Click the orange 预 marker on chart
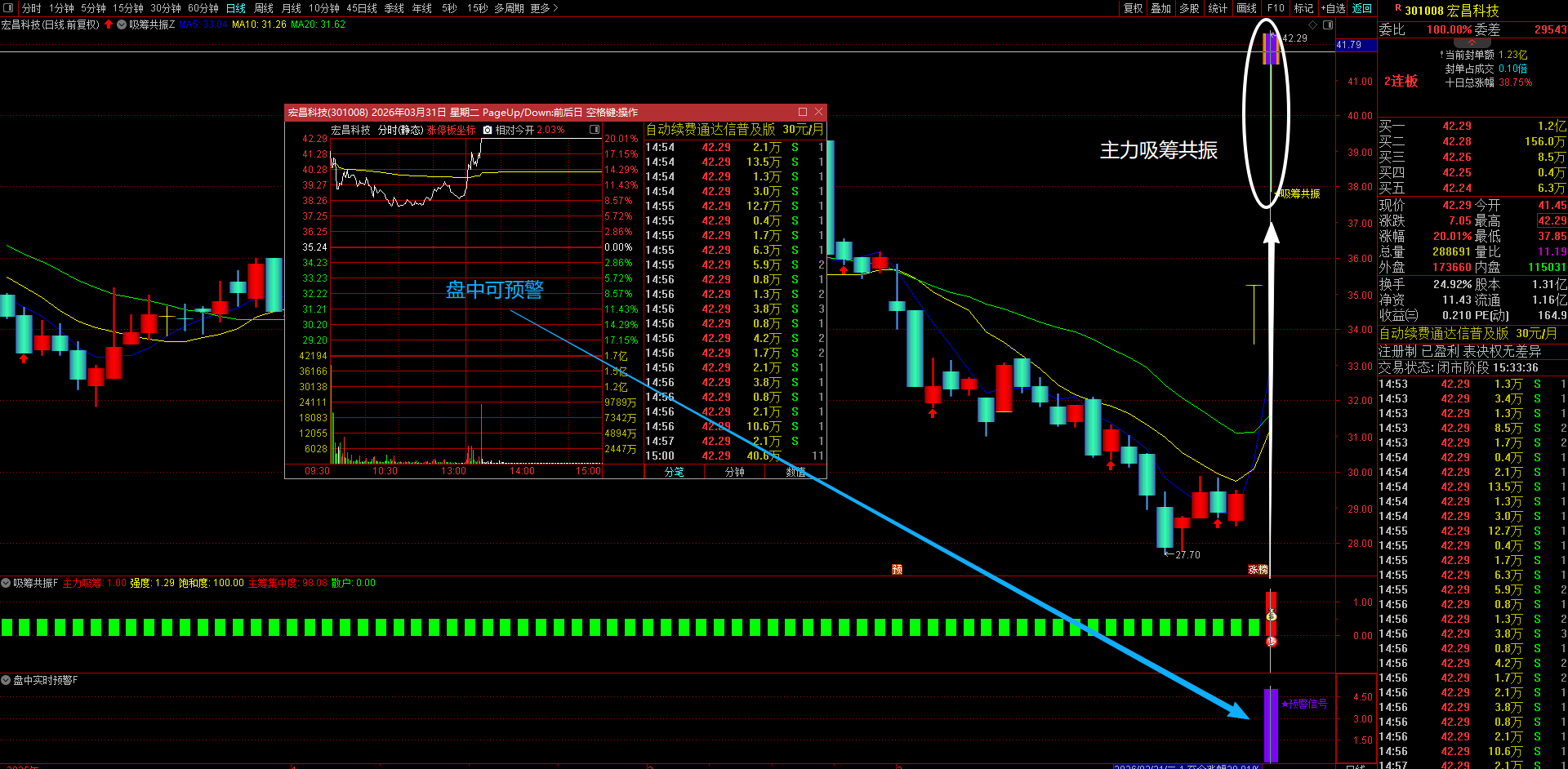This screenshot has height=769, width=1568. click(897, 570)
